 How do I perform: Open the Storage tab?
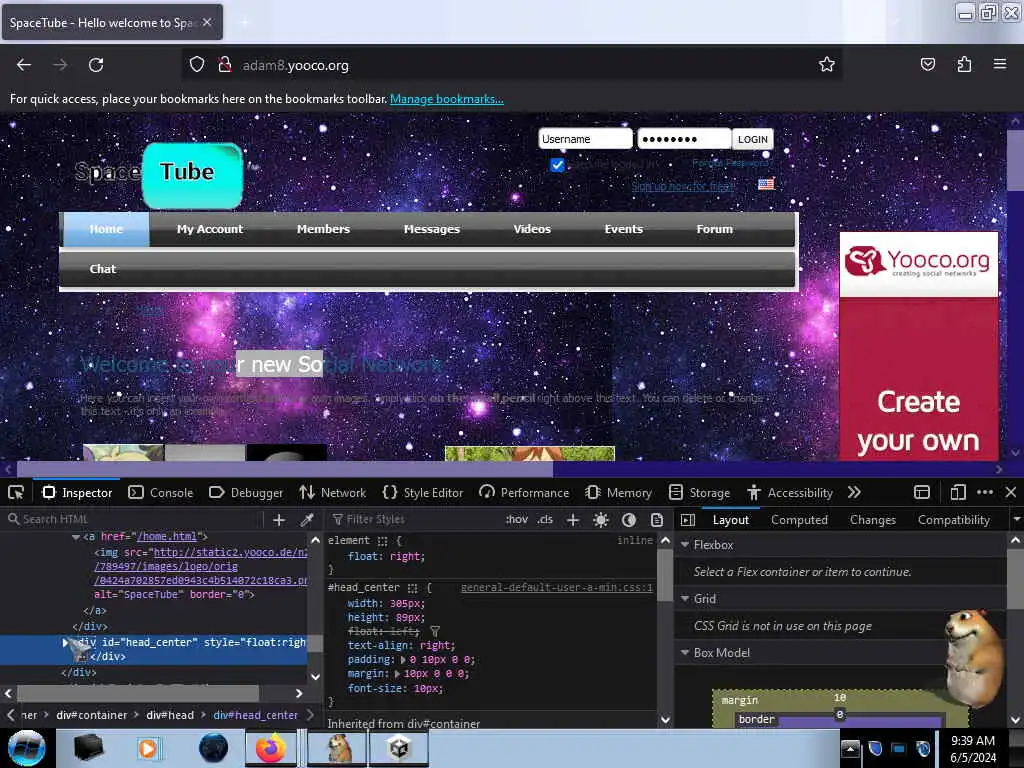pos(700,492)
